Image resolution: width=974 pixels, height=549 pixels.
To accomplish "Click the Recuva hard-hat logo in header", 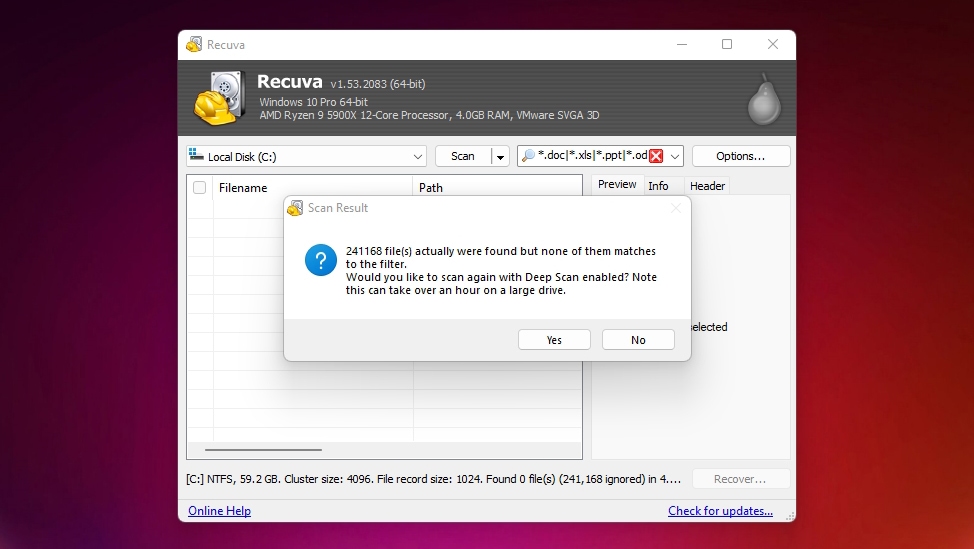I will [218, 98].
